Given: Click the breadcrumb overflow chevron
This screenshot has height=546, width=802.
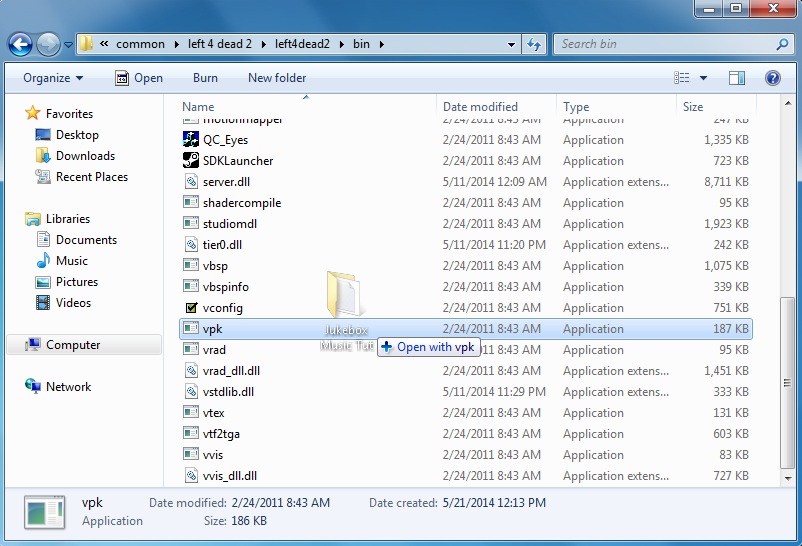Looking at the screenshot, I should (104, 44).
